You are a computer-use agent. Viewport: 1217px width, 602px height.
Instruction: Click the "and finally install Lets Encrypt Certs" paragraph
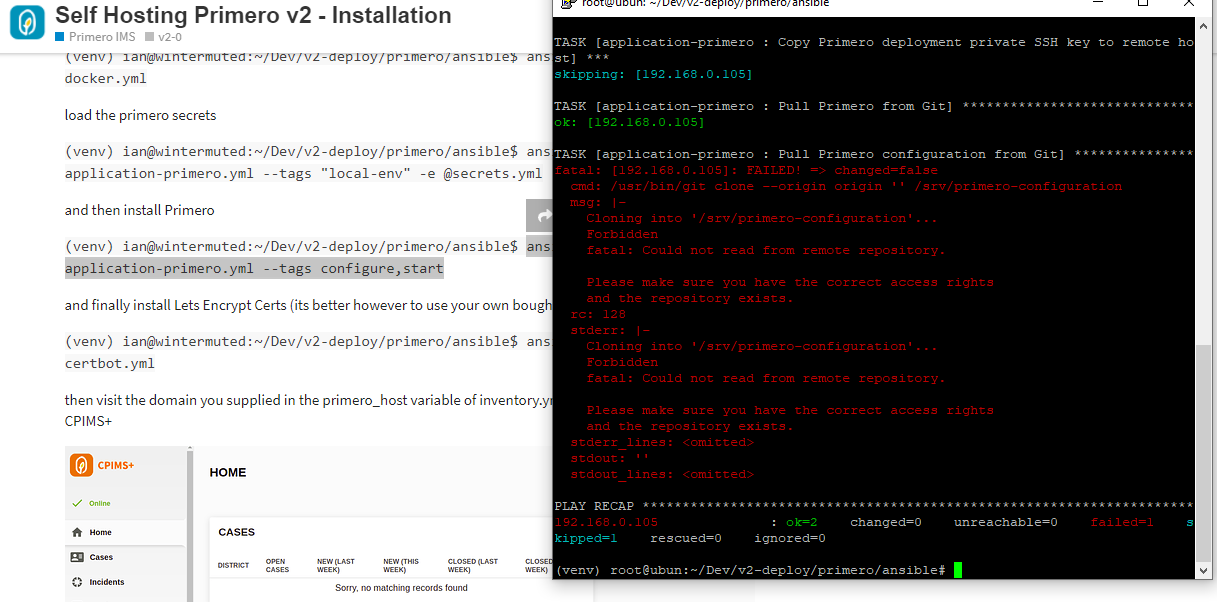pos(308,305)
